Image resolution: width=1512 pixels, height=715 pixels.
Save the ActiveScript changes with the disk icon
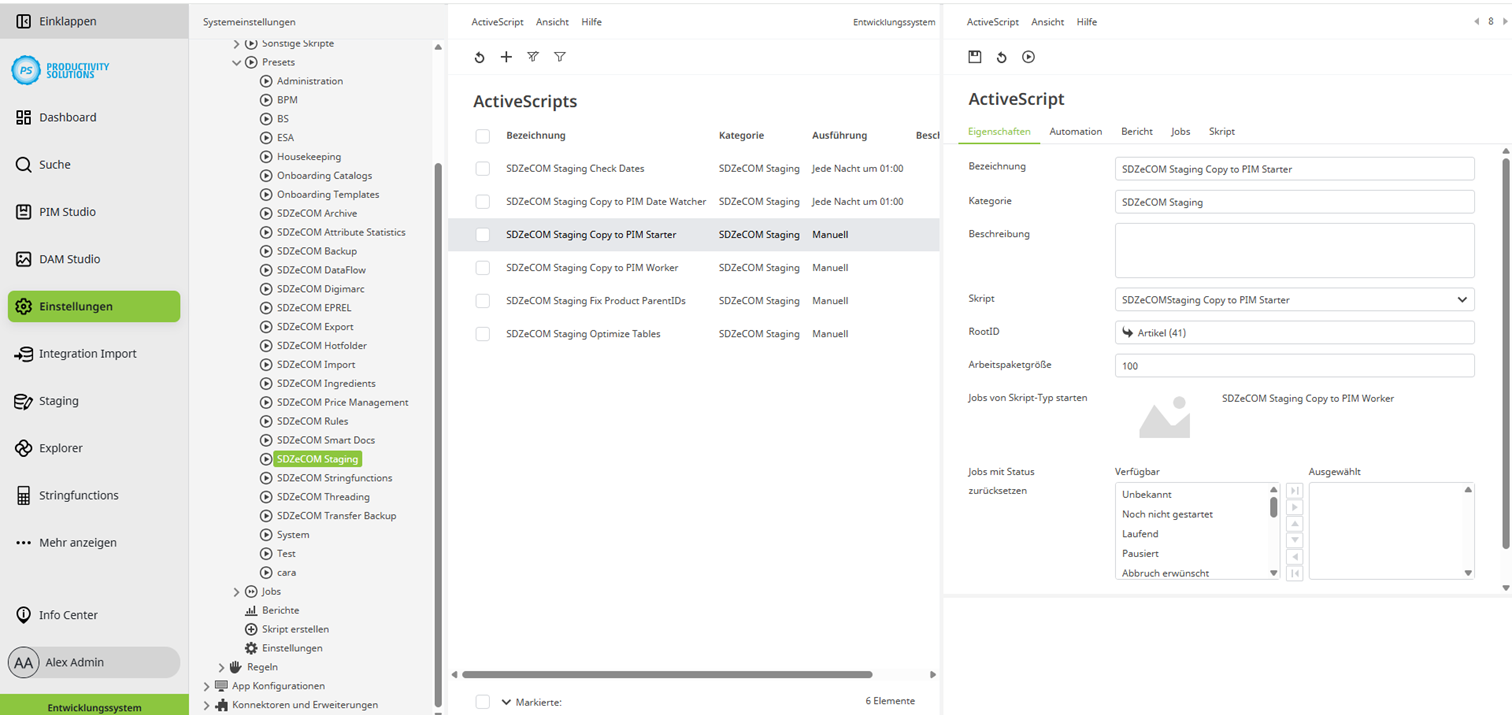point(974,57)
